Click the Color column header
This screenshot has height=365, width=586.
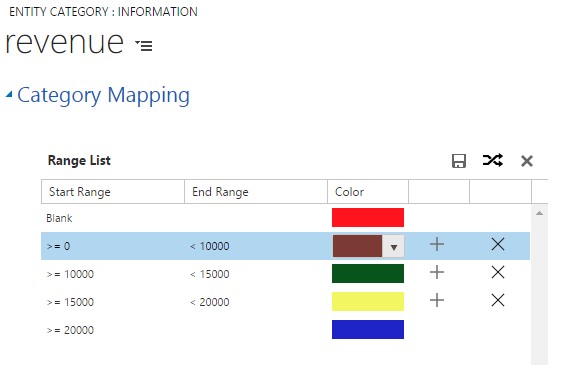(368, 192)
